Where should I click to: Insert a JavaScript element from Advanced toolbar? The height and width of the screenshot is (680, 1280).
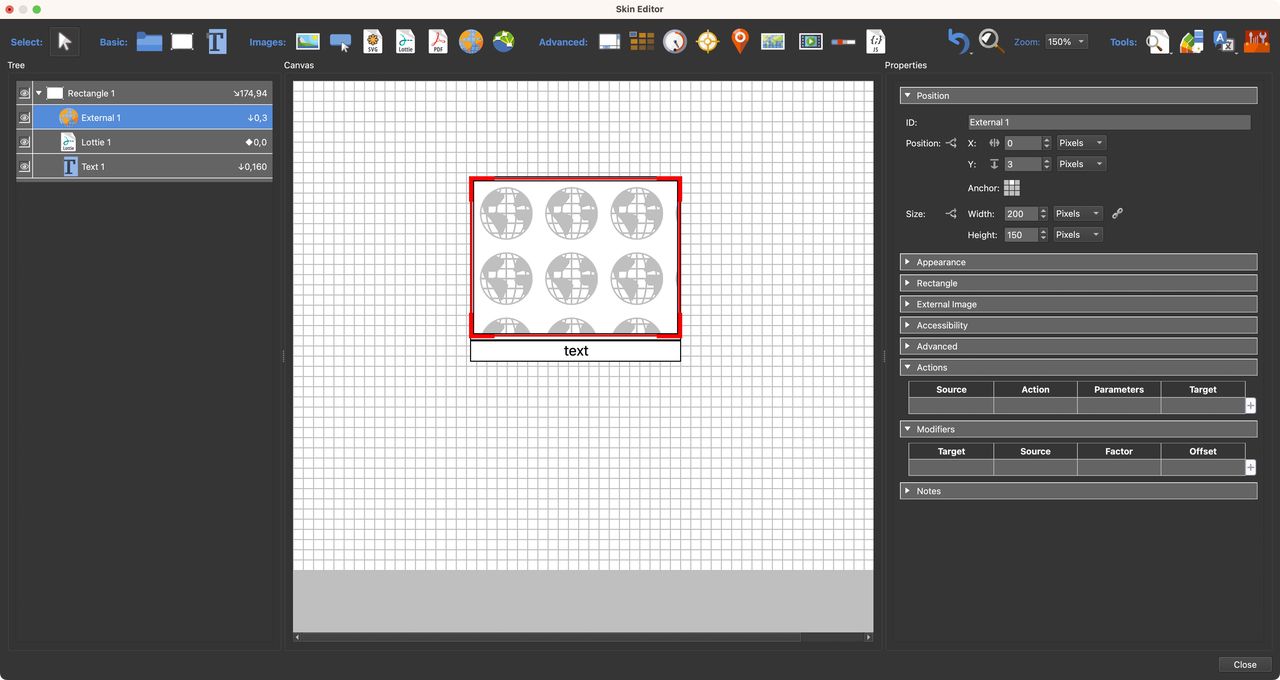[874, 41]
